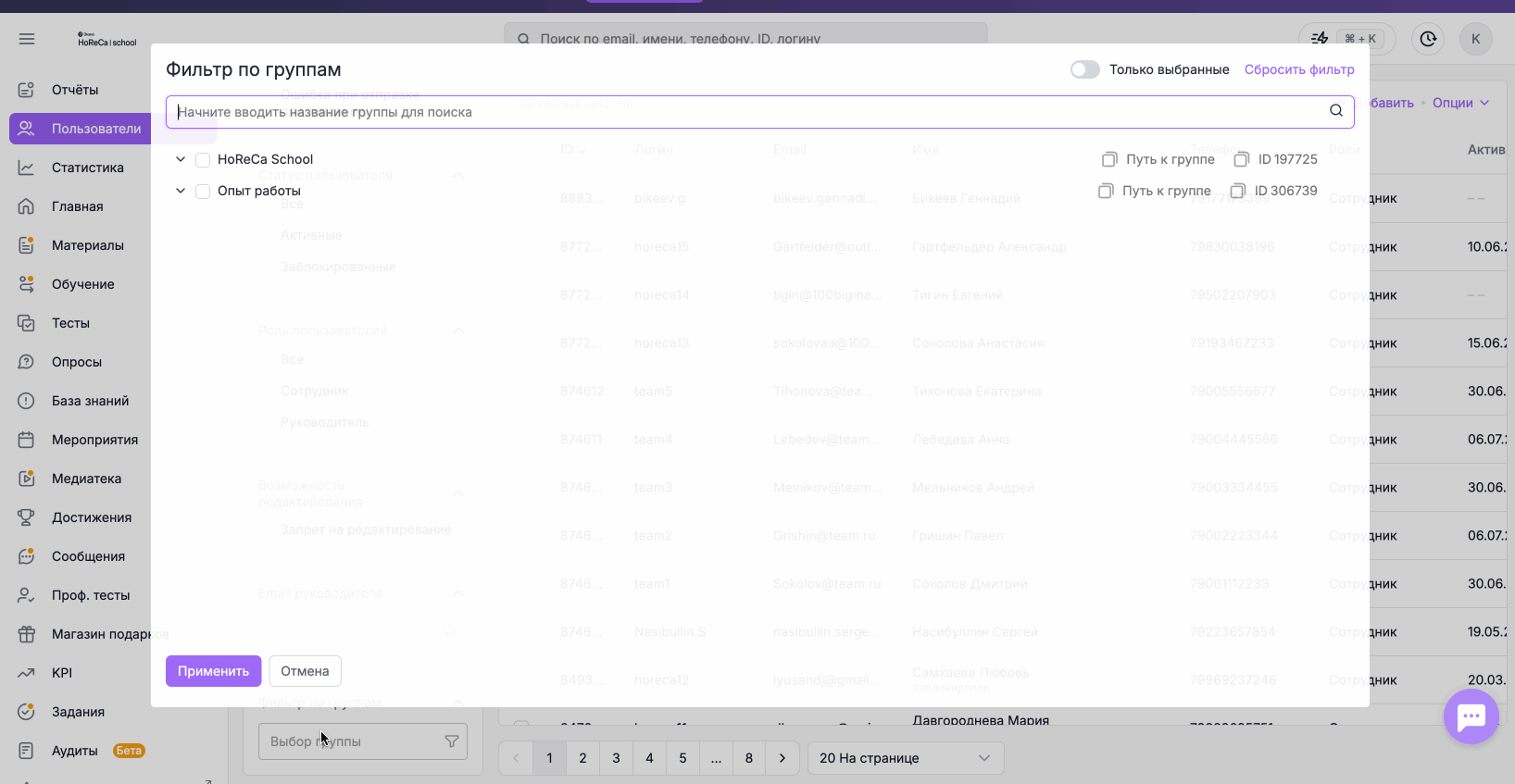Click the HoReCa school logo

pos(107,40)
